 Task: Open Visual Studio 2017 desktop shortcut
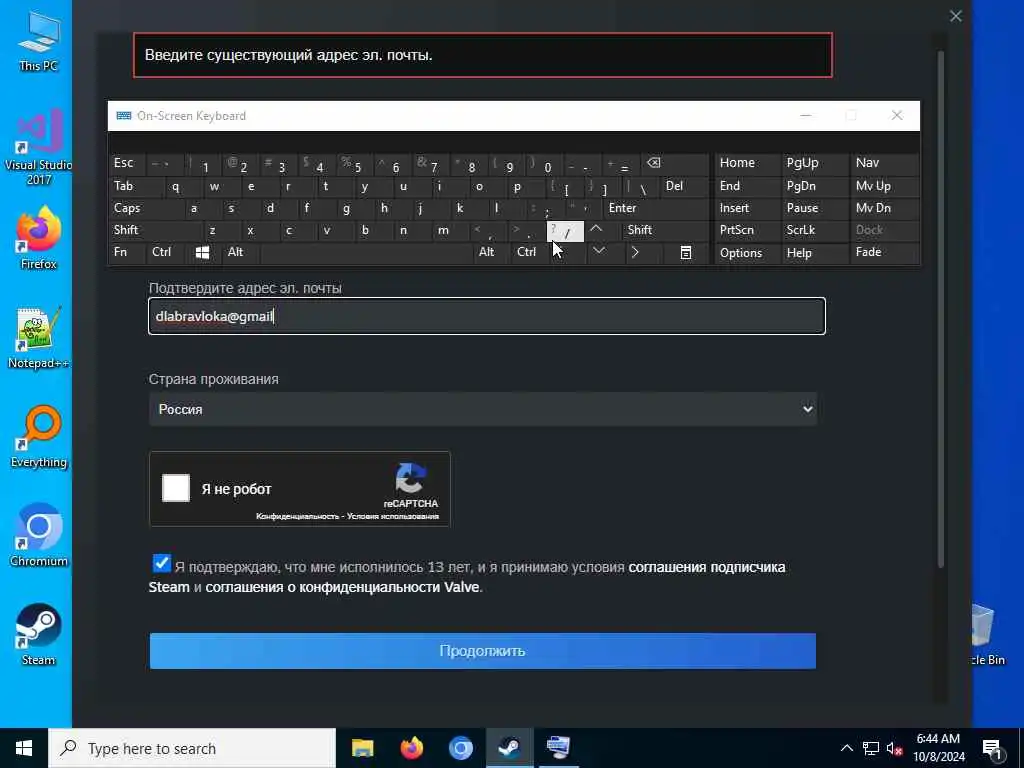click(39, 147)
